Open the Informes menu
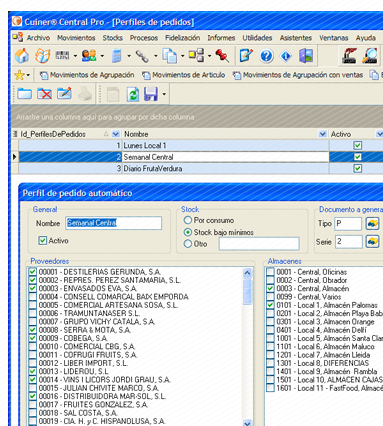383x426 pixels. 221,38
